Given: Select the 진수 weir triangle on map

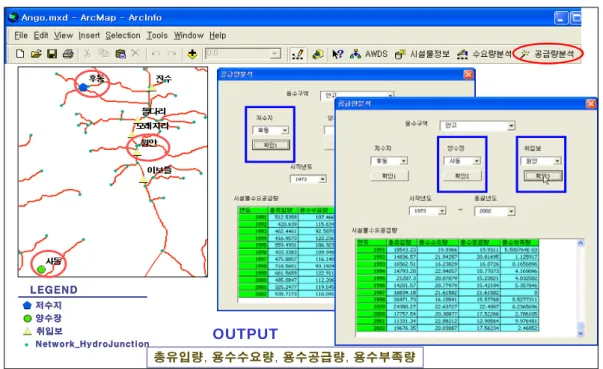Looking at the screenshot, I should tap(152, 88).
